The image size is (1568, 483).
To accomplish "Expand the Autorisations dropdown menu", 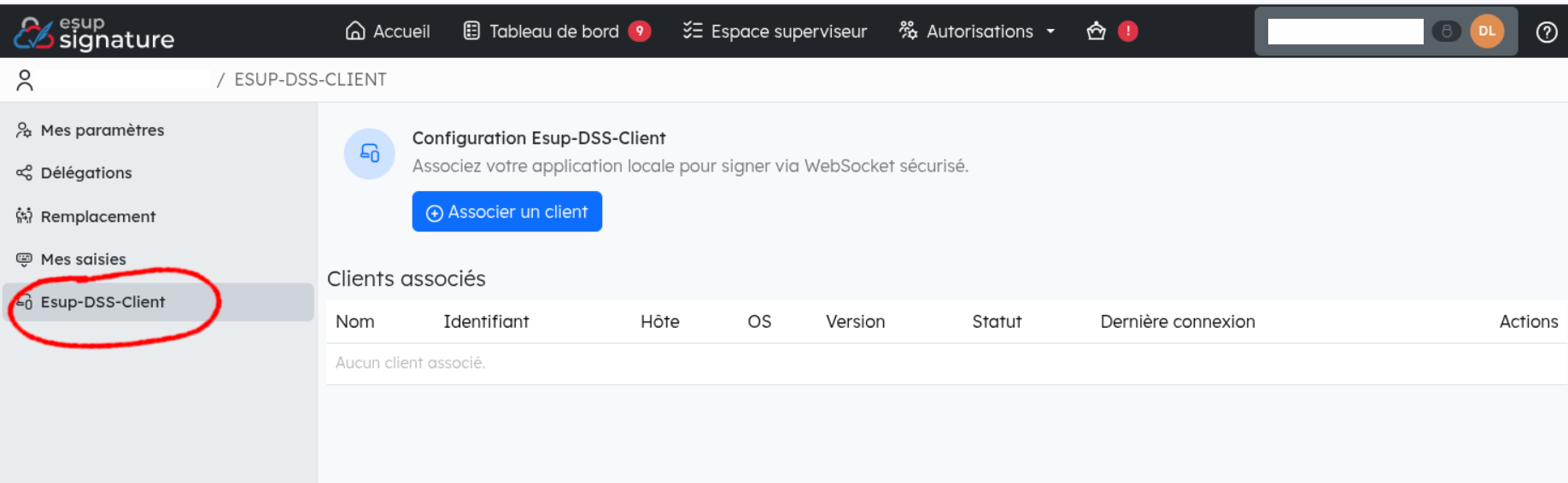I will 977,32.
